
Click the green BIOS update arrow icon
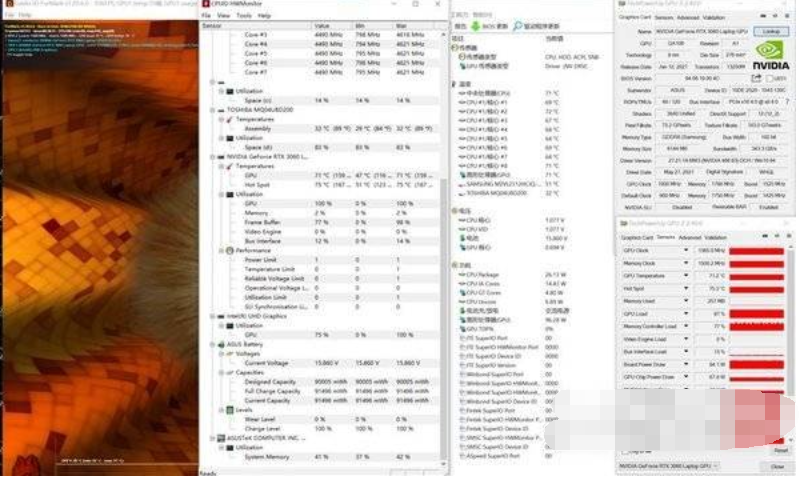[x=475, y=26]
